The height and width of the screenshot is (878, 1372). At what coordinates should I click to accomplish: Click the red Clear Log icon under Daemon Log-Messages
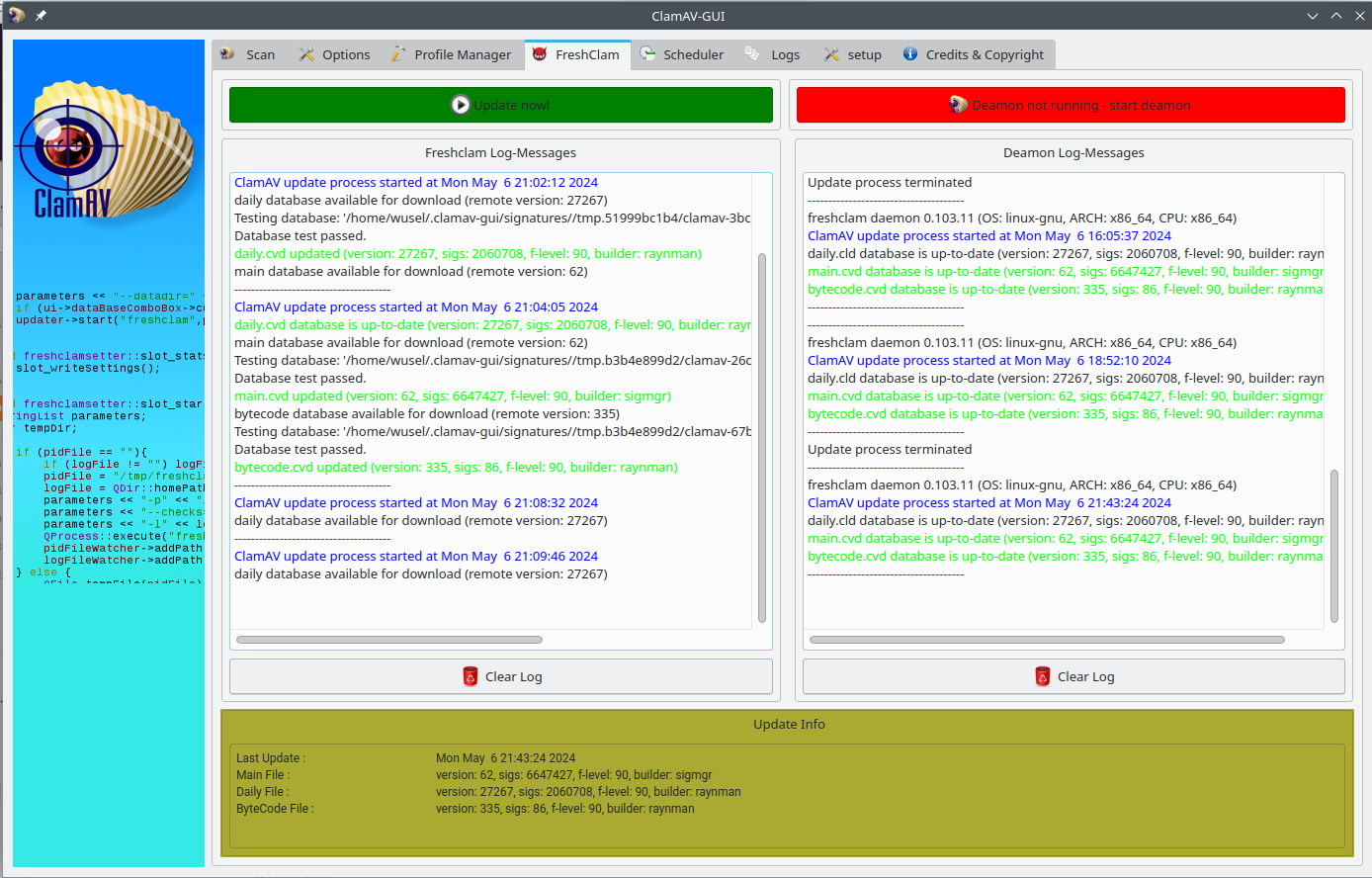pyautogui.click(x=1043, y=676)
